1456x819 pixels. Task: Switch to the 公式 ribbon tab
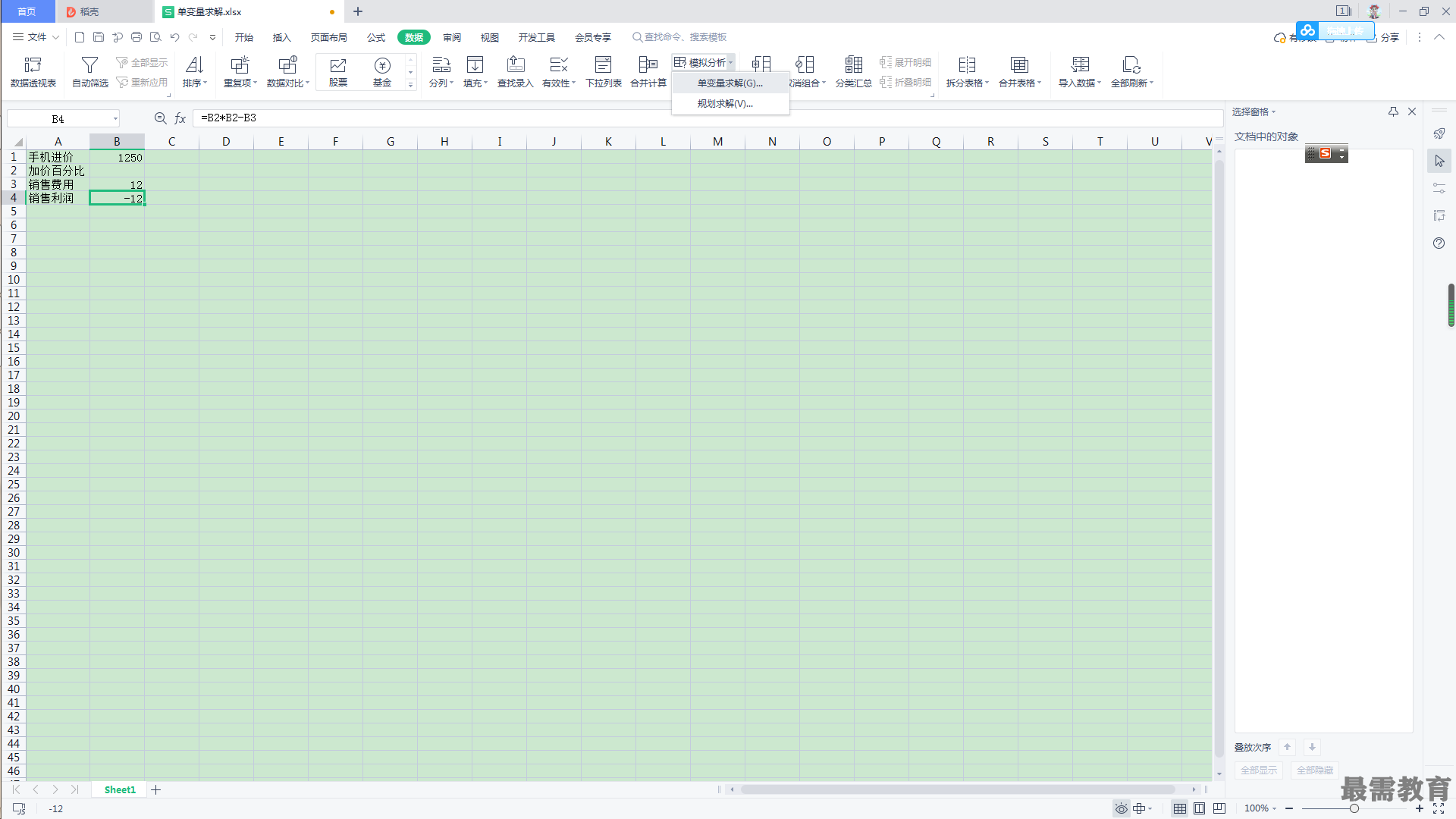click(376, 37)
